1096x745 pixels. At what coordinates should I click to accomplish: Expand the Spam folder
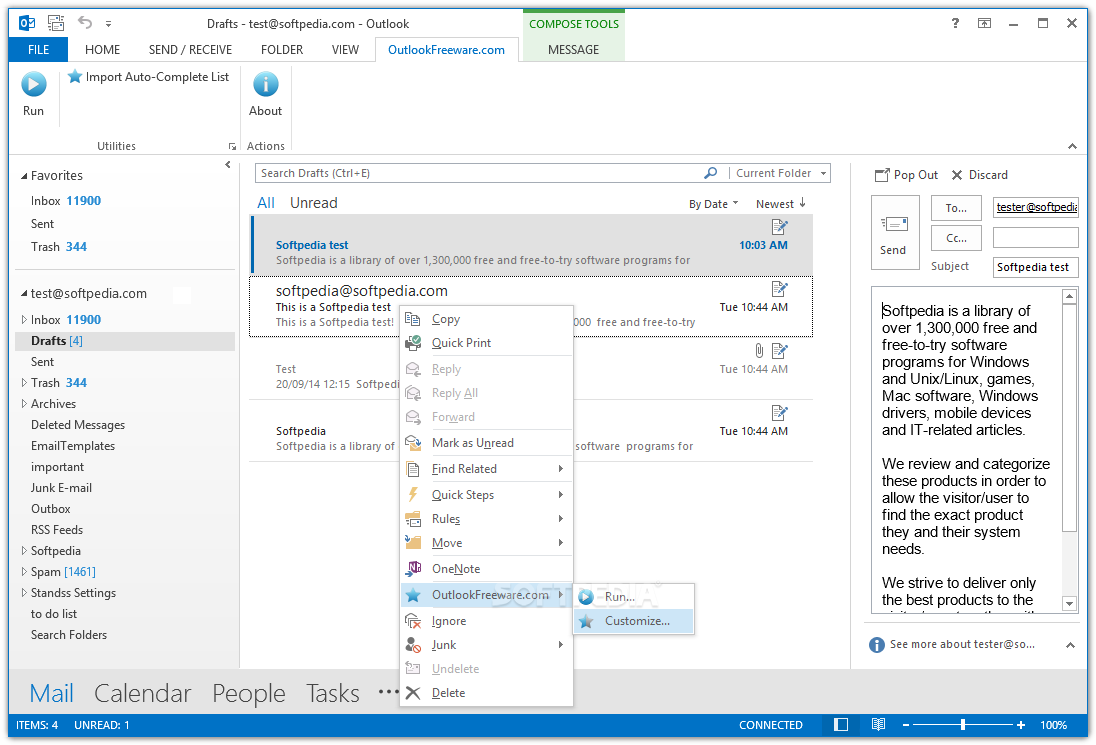(x=24, y=571)
